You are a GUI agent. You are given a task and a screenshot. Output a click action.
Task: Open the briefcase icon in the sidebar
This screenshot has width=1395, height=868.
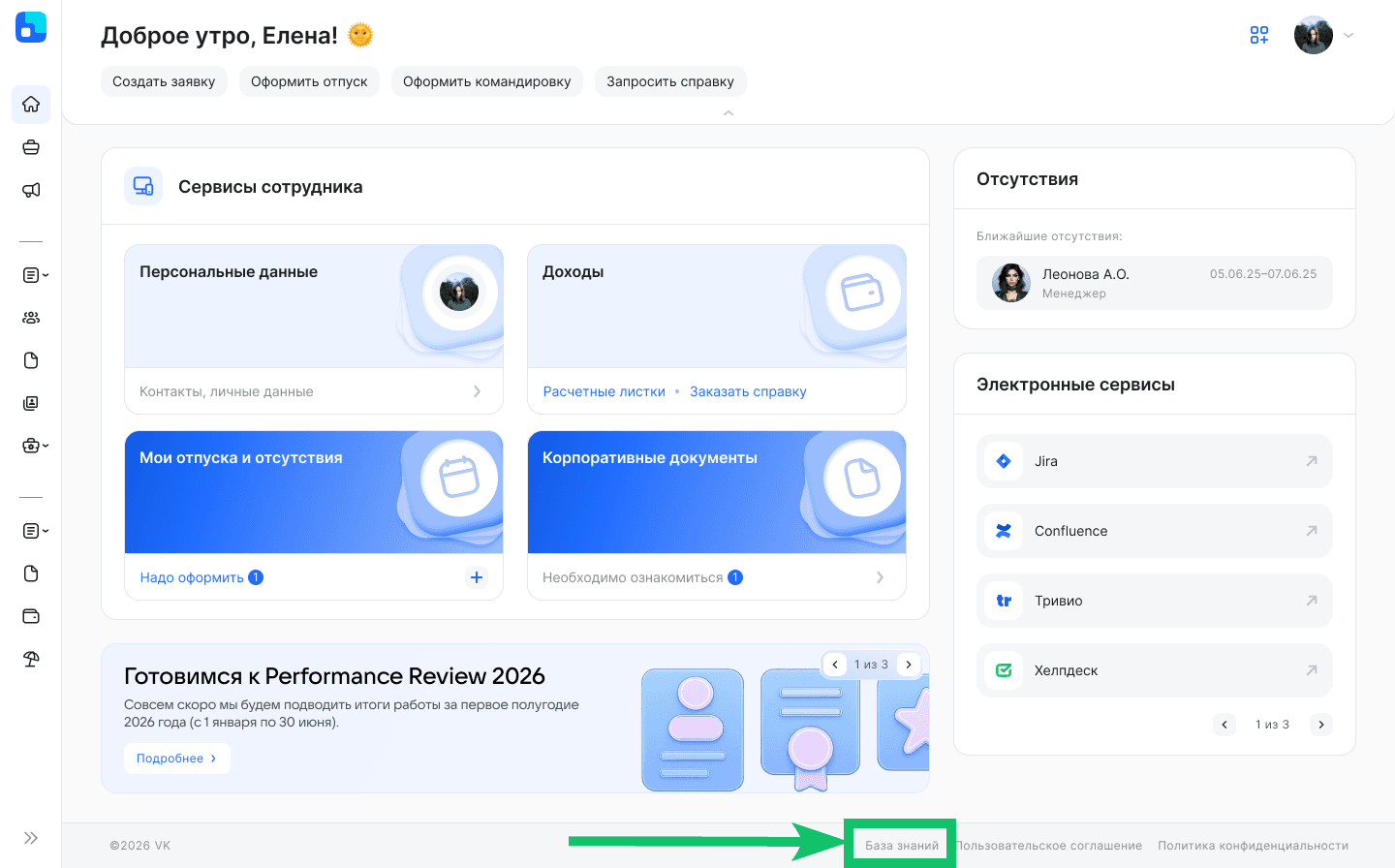pyautogui.click(x=31, y=147)
